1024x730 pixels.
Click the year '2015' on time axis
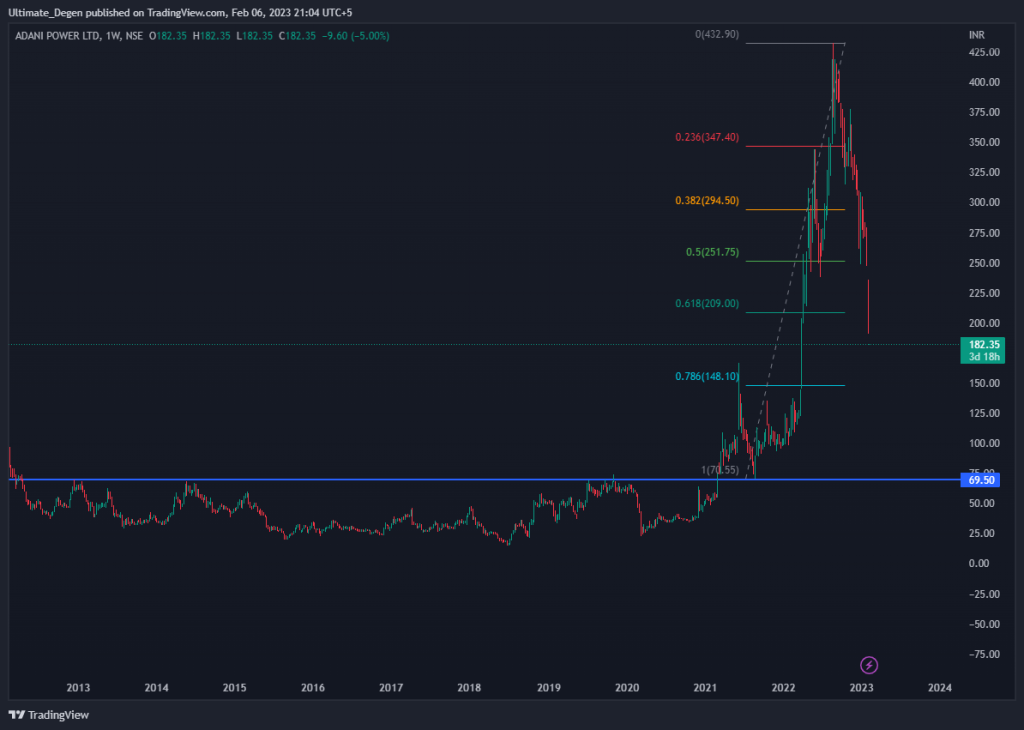tap(234, 688)
